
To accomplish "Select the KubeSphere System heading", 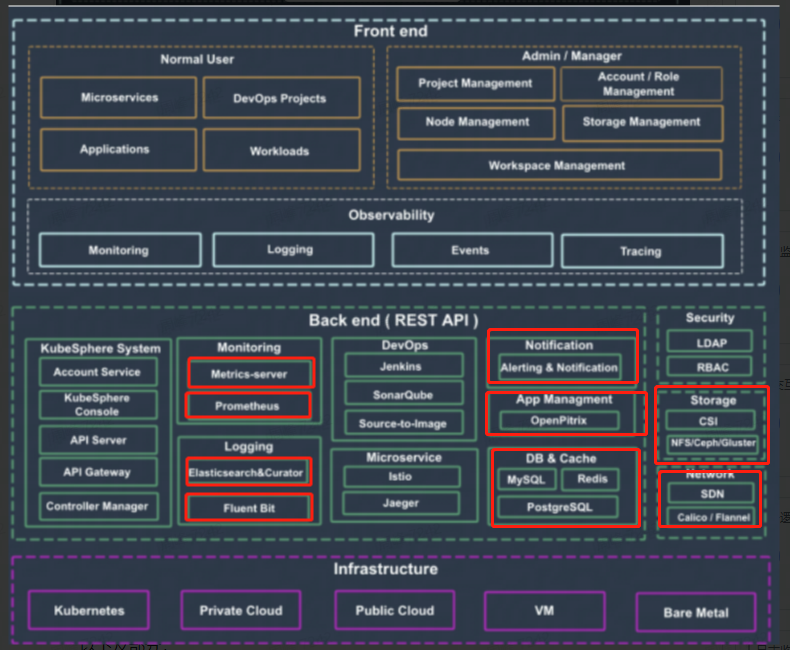I will pos(101,349).
